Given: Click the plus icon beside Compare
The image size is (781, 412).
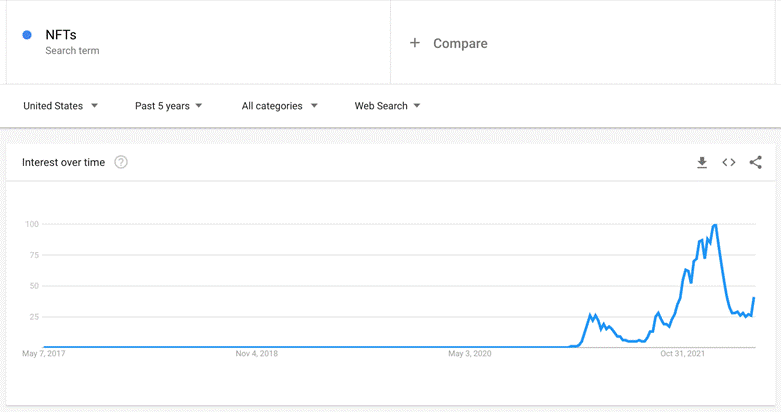Looking at the screenshot, I should pyautogui.click(x=414, y=43).
